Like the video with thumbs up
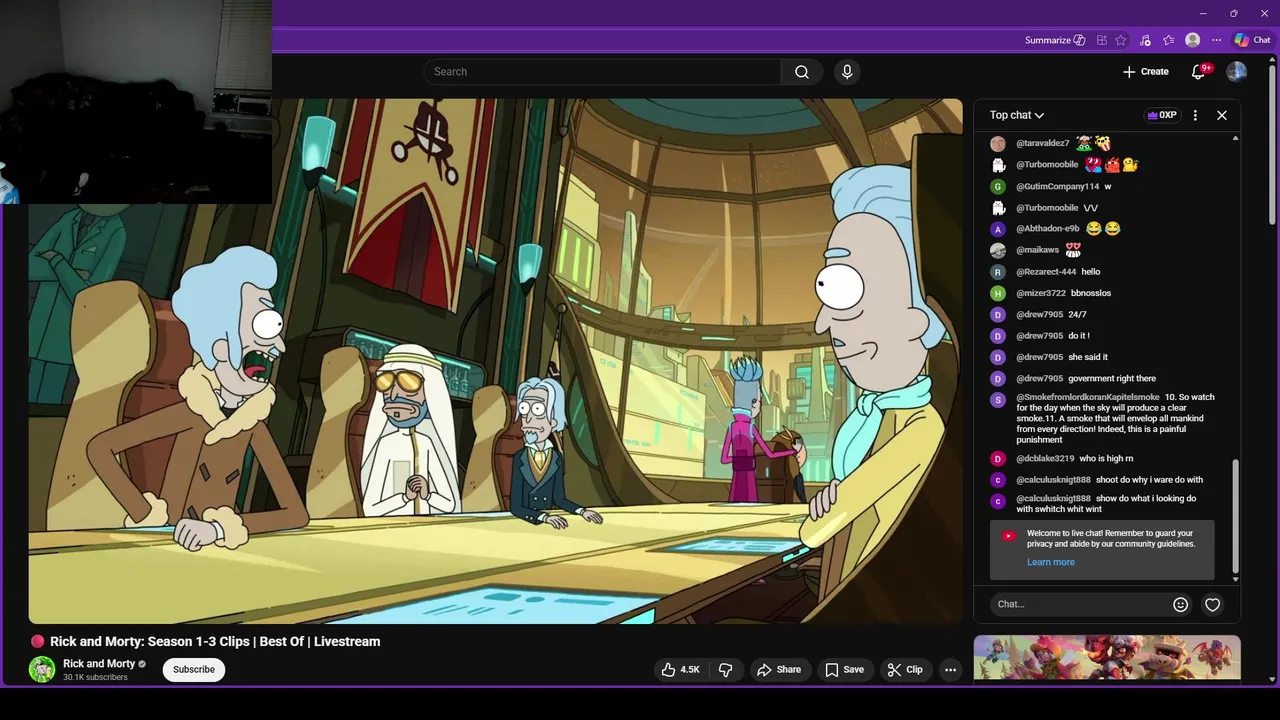 click(x=680, y=669)
